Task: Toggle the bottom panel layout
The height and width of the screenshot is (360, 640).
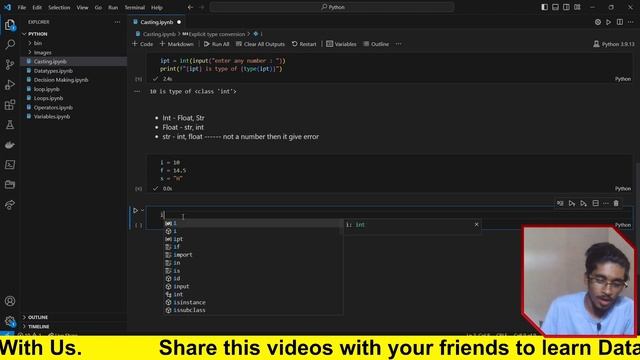Action: coord(556,7)
